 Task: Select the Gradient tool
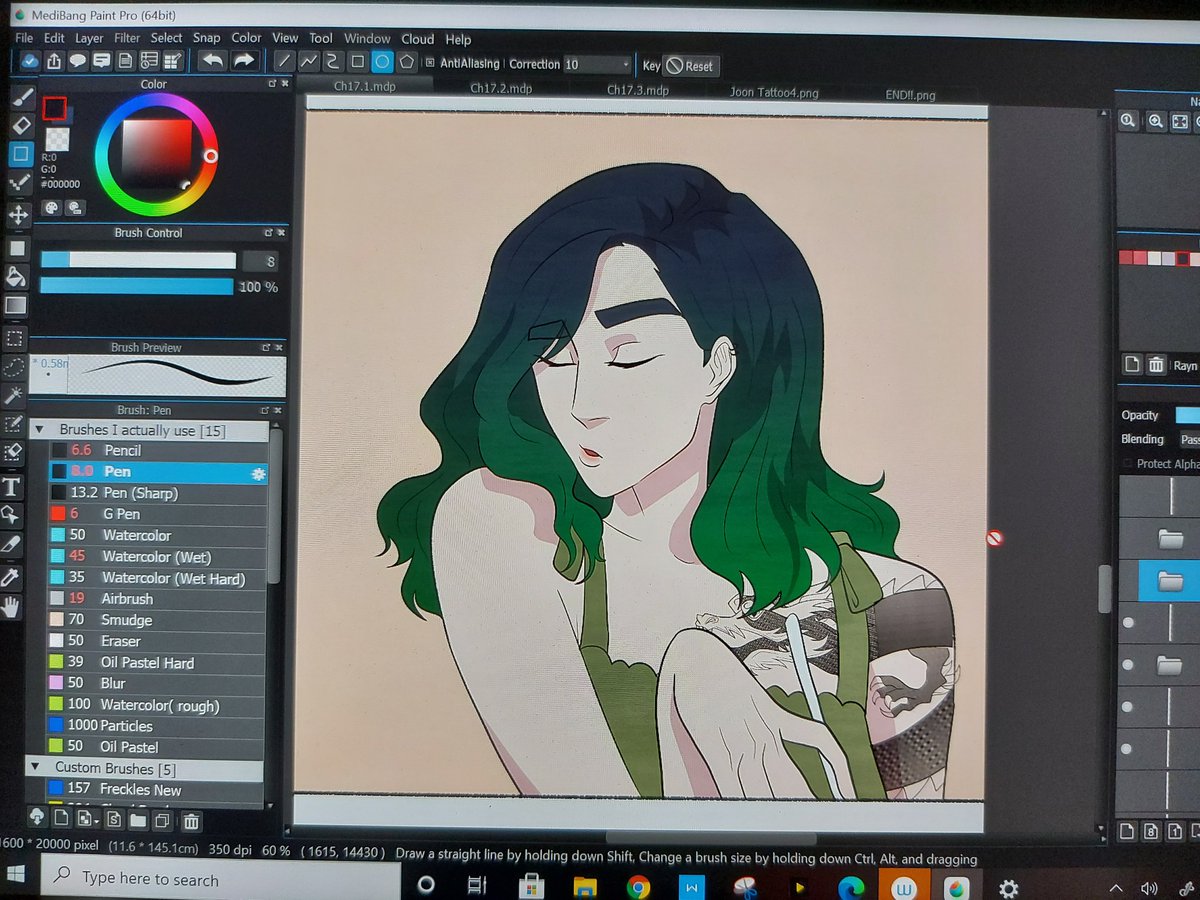pyautogui.click(x=16, y=305)
